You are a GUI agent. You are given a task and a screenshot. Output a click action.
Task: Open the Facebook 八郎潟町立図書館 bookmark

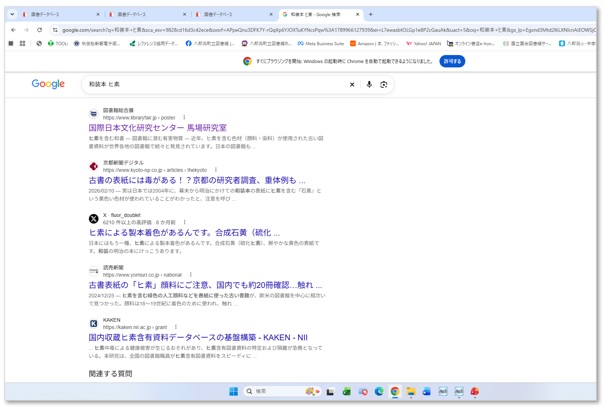[210, 44]
